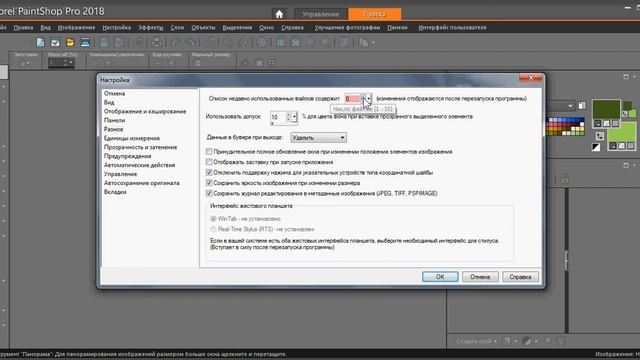The image size is (640, 360).
Task: Select 'Отмена' in the settings category list
Action: click(x=114, y=93)
